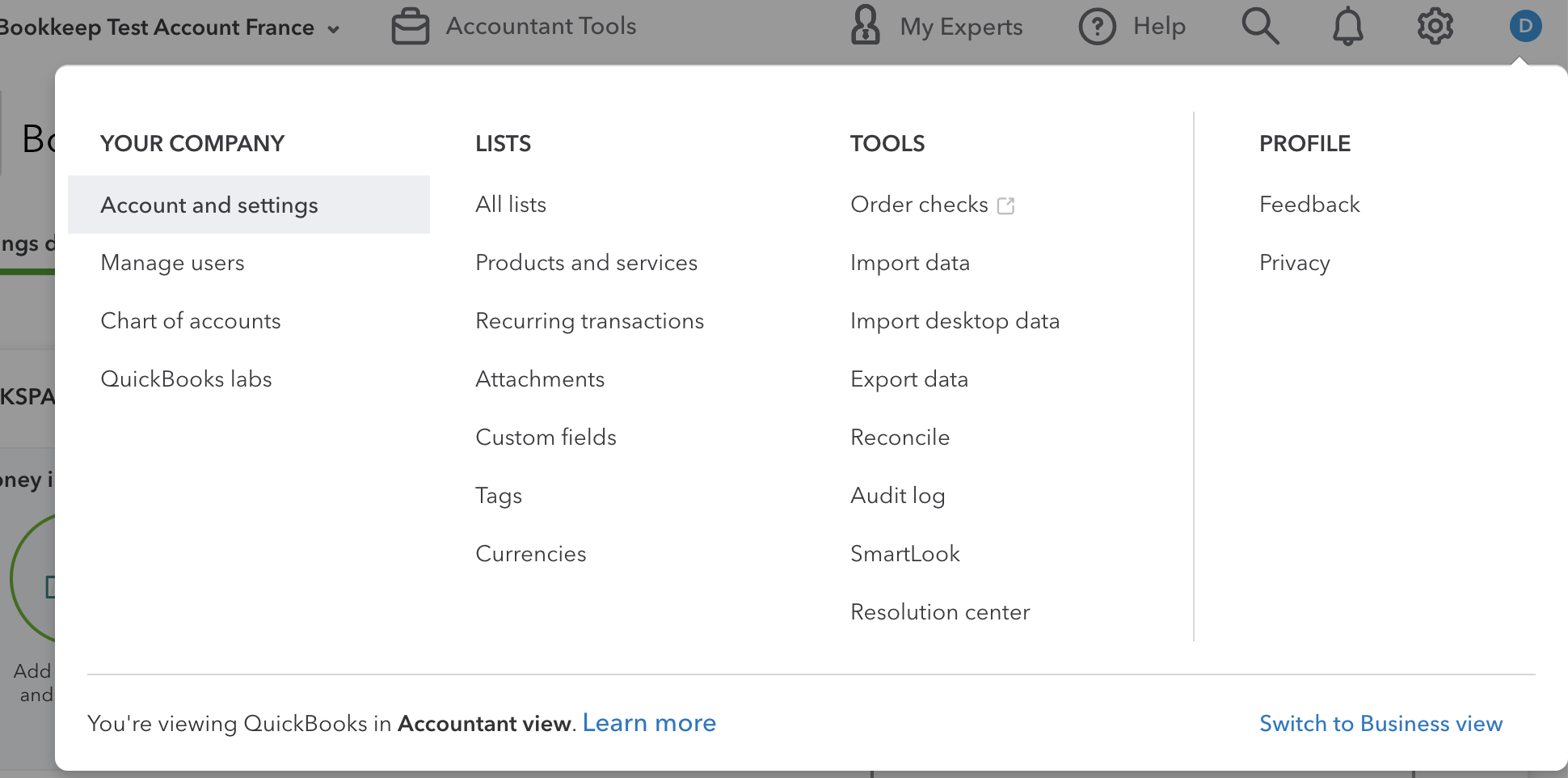1568x778 pixels.
Task: Open the D profile avatar
Action: (1525, 26)
